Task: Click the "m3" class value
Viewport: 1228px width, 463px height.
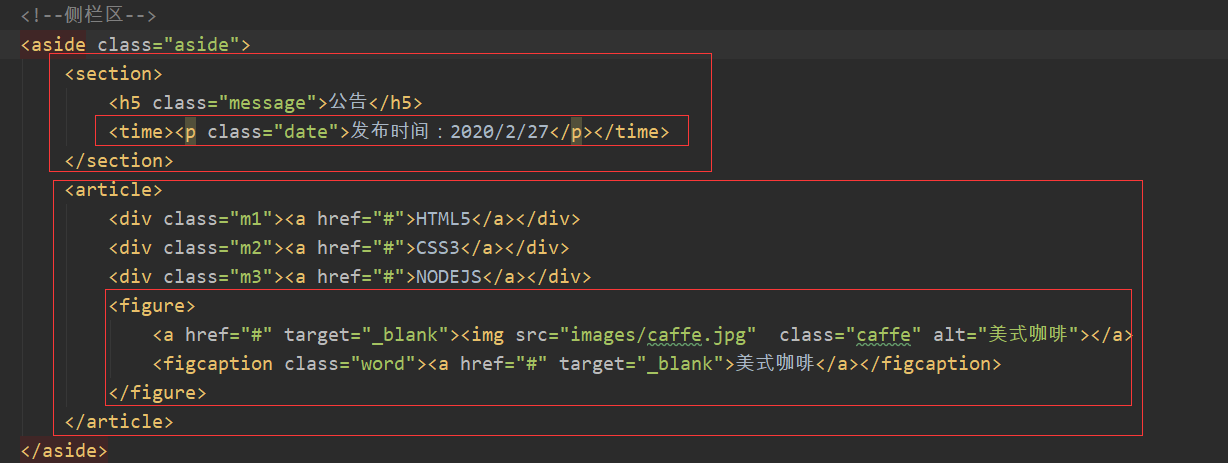Action: coord(252,277)
